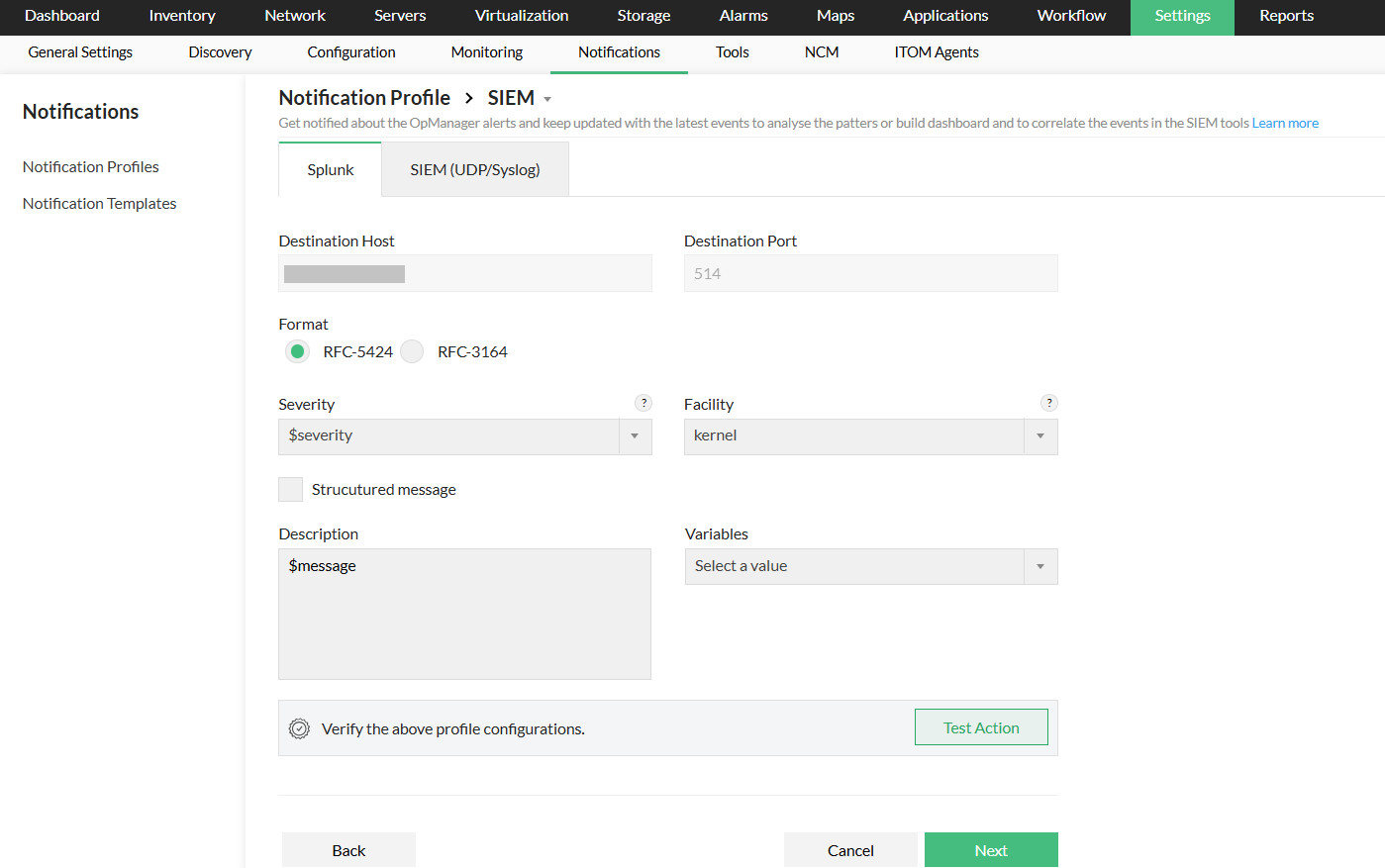Open the Severity dropdown
The image size is (1385, 868).
coord(465,436)
